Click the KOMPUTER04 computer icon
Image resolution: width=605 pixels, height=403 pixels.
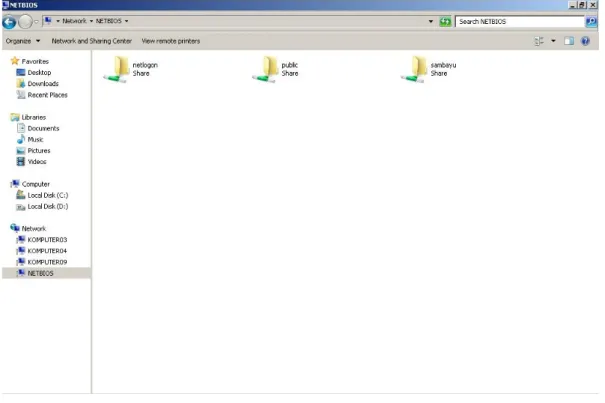21,251
